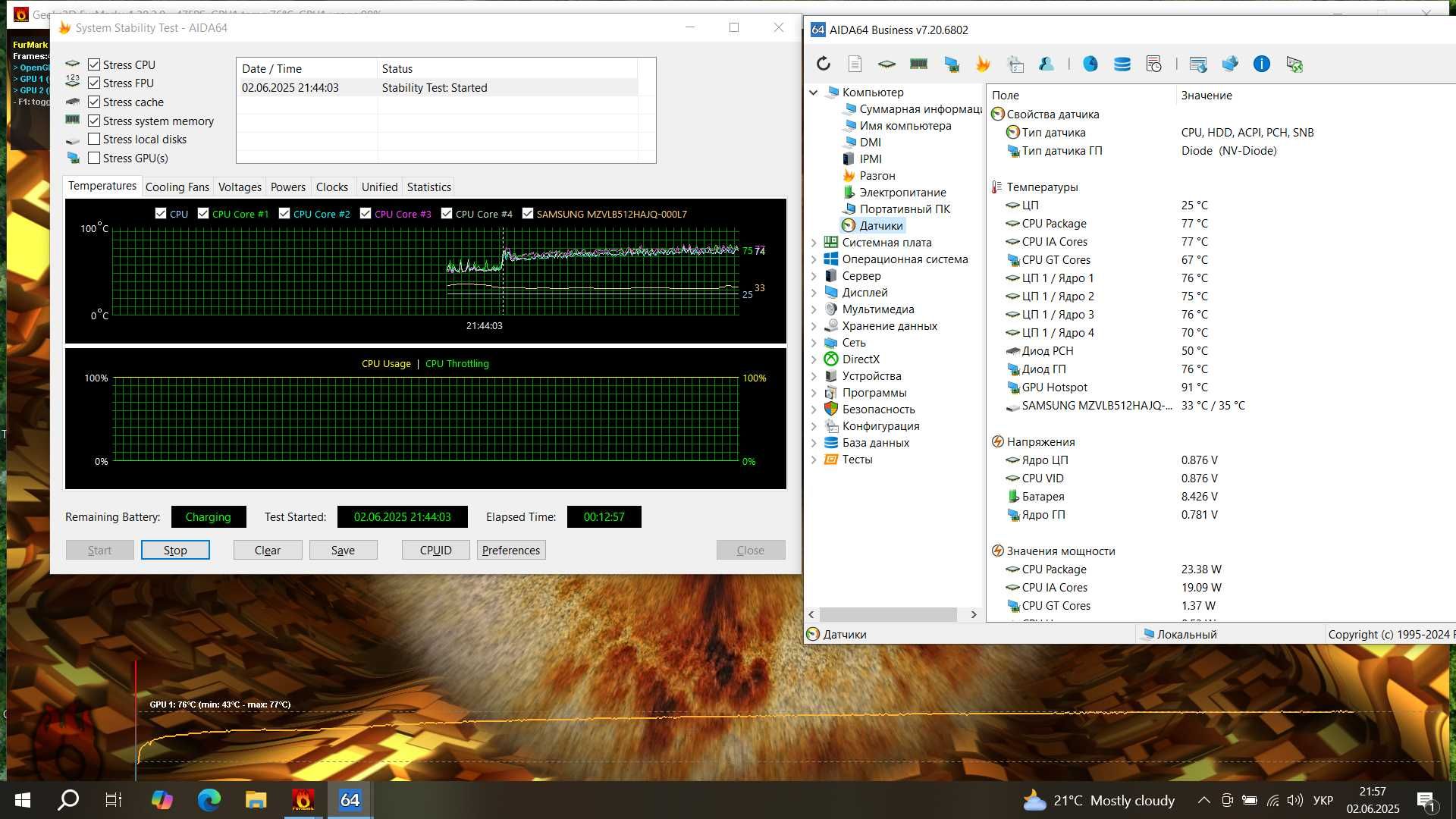Expand Тесты tree node
Screen dimensions: 1456x819
tap(814, 460)
